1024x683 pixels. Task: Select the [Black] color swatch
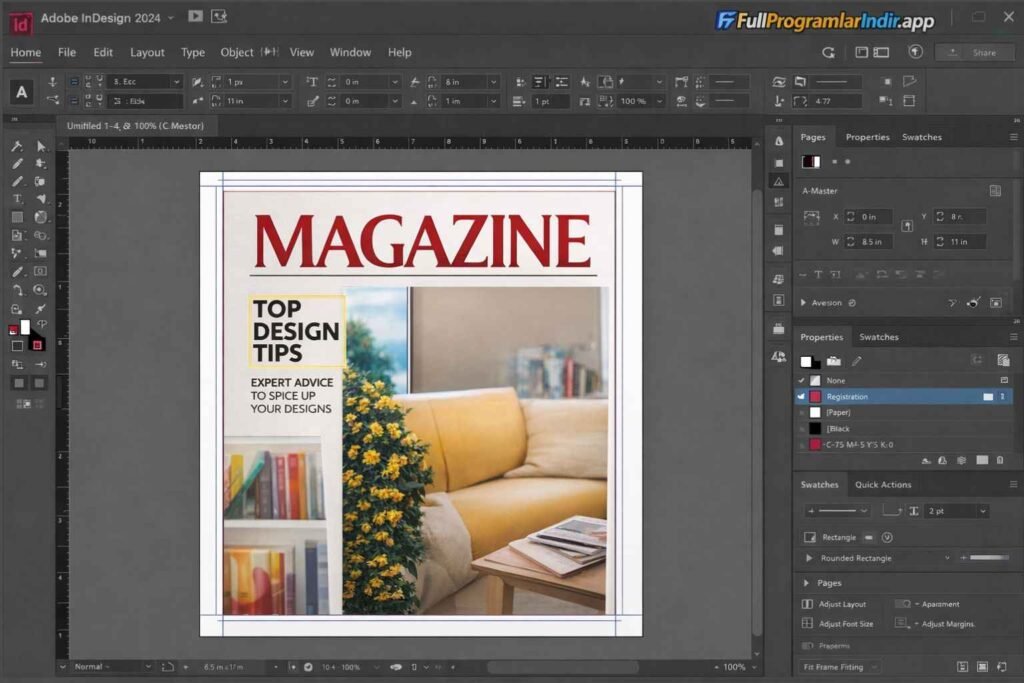(x=815, y=428)
